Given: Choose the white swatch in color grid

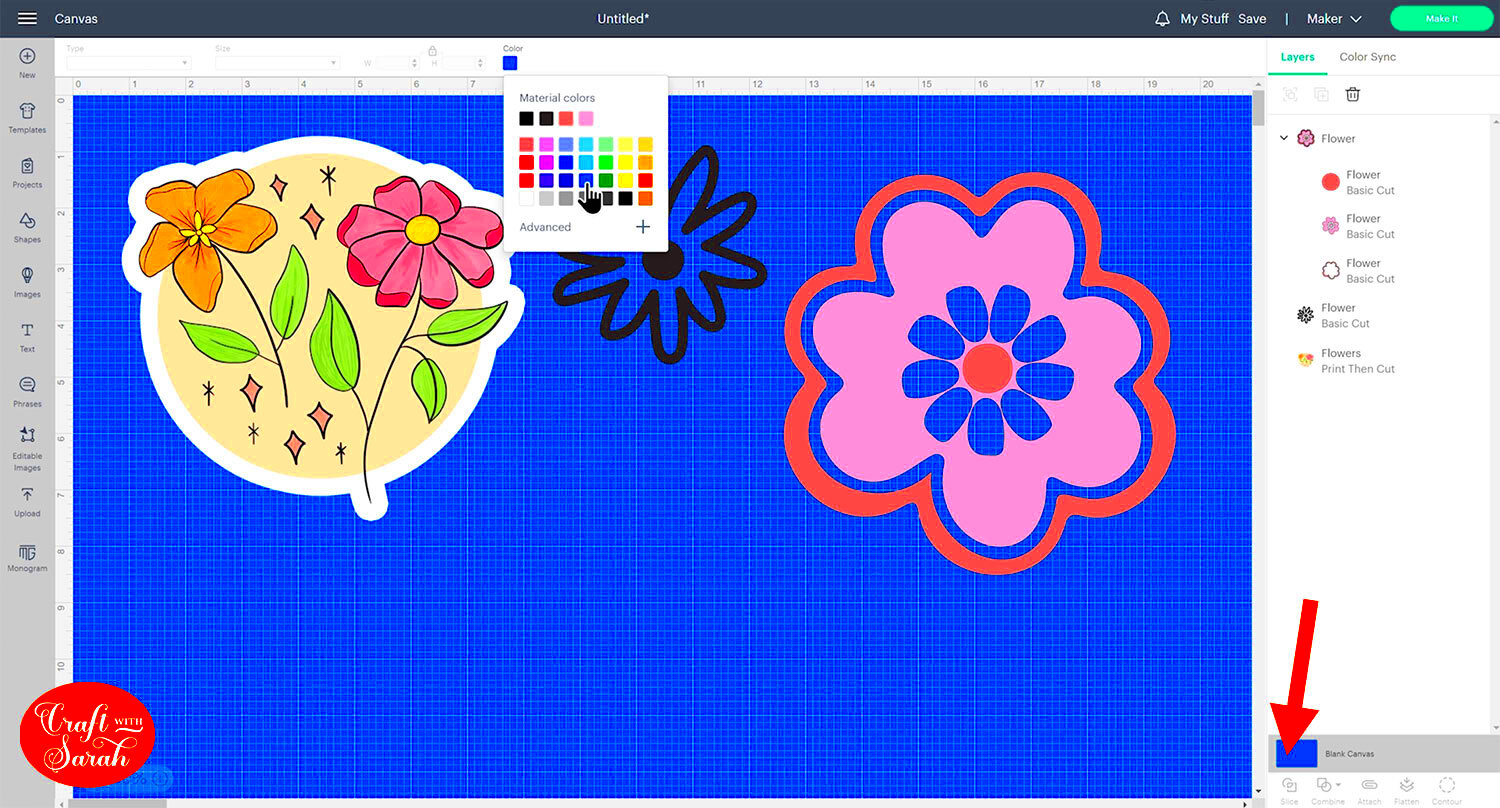Looking at the screenshot, I should 526,198.
